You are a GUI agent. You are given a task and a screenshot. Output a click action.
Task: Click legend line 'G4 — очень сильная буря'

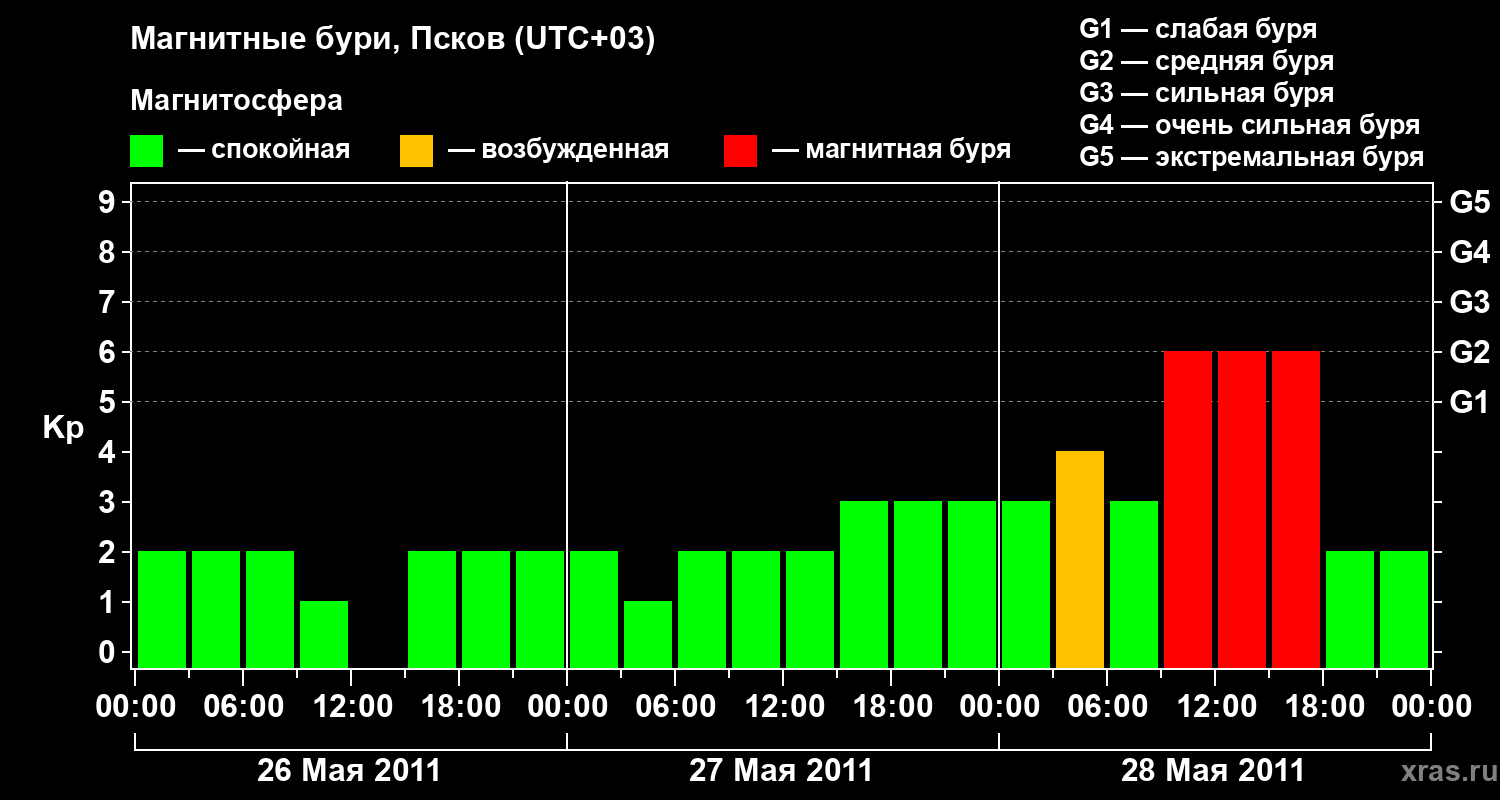click(x=1250, y=125)
